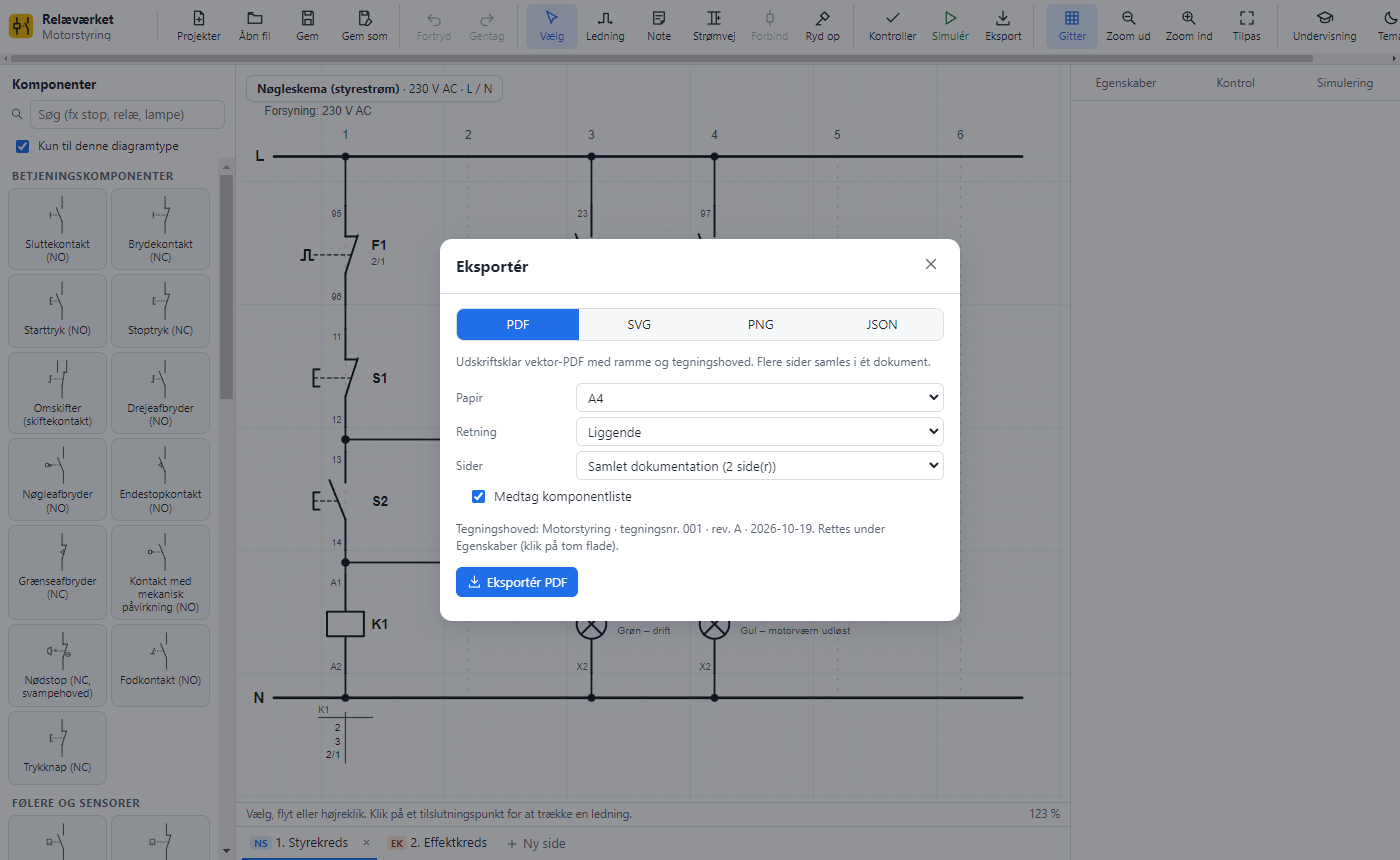The width and height of the screenshot is (1400, 860).
Task: Open the Sider dropdown
Action: point(760,466)
